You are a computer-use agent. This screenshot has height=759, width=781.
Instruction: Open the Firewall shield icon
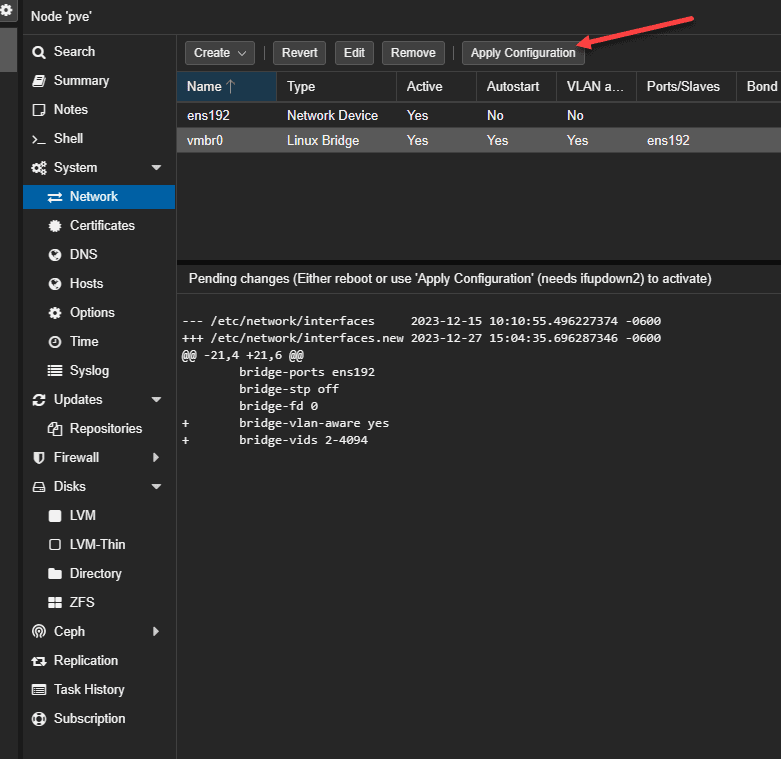coord(39,458)
